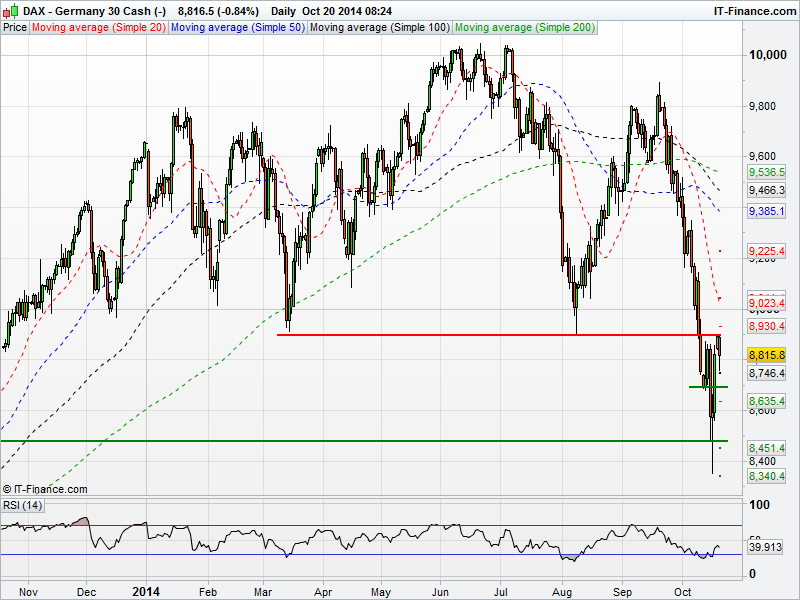This screenshot has height=600, width=800.
Task: Click the Jun label on time axis
Action: [x=440, y=592]
